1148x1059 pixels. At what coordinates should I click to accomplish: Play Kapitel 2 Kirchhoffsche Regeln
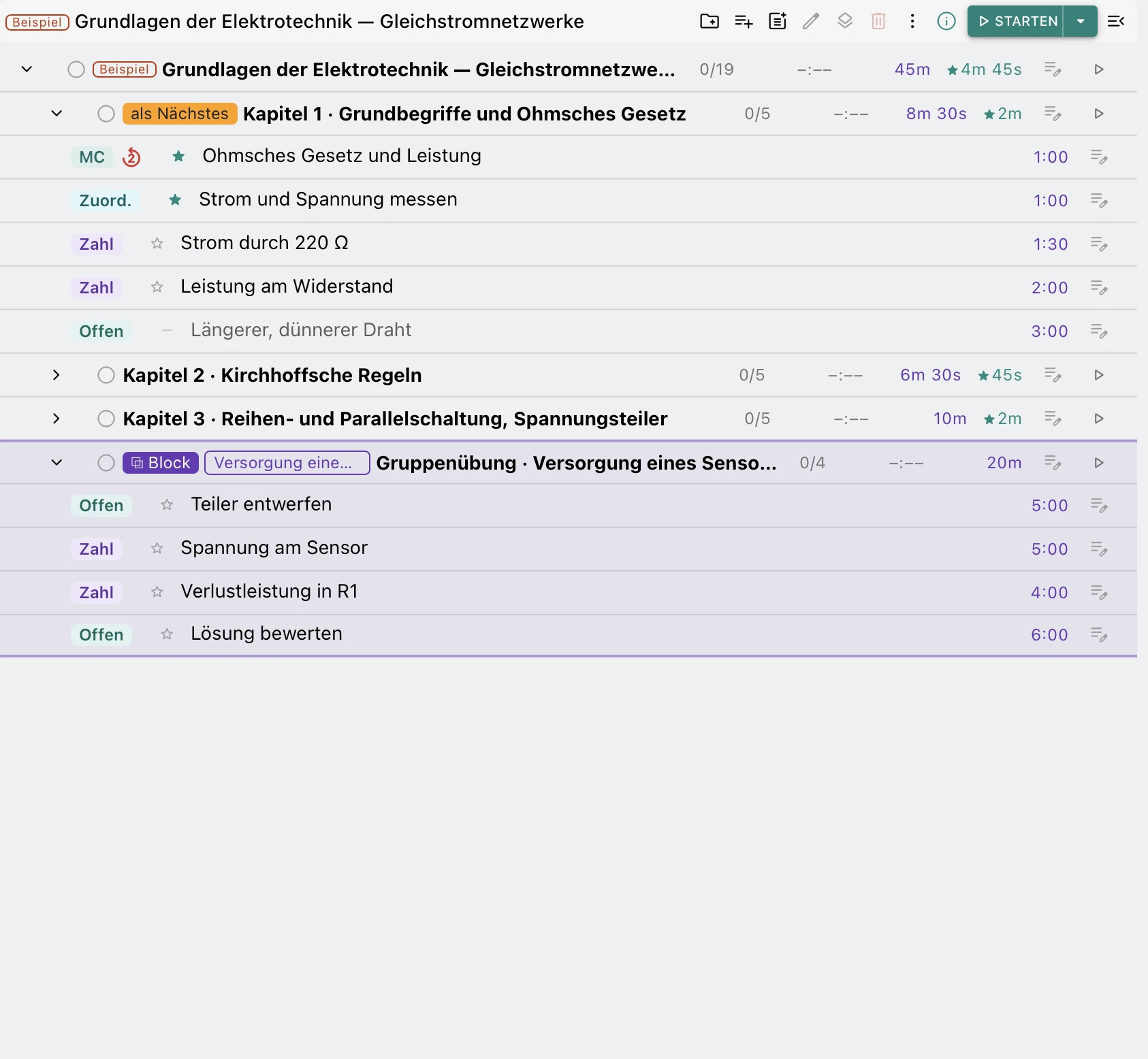click(x=1098, y=375)
